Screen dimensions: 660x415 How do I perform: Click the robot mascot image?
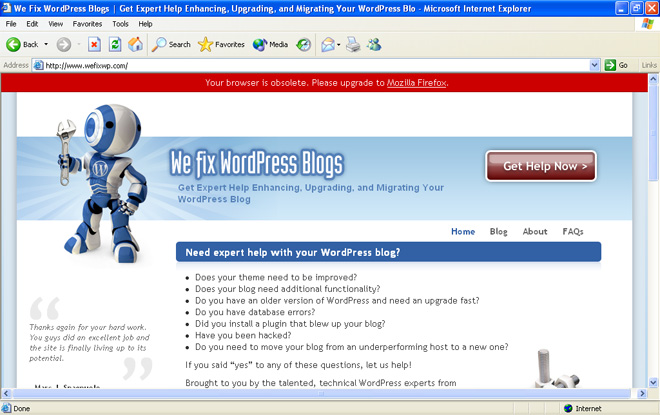[102, 183]
